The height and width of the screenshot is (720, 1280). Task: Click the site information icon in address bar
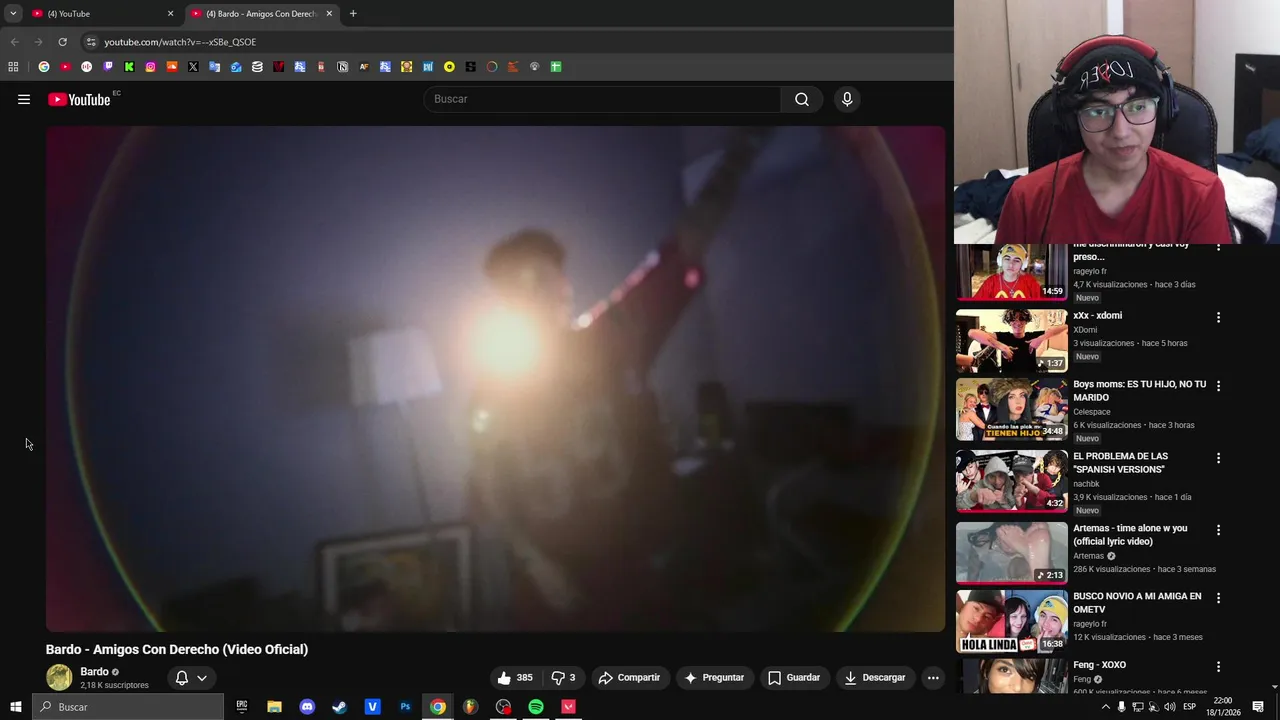(91, 42)
